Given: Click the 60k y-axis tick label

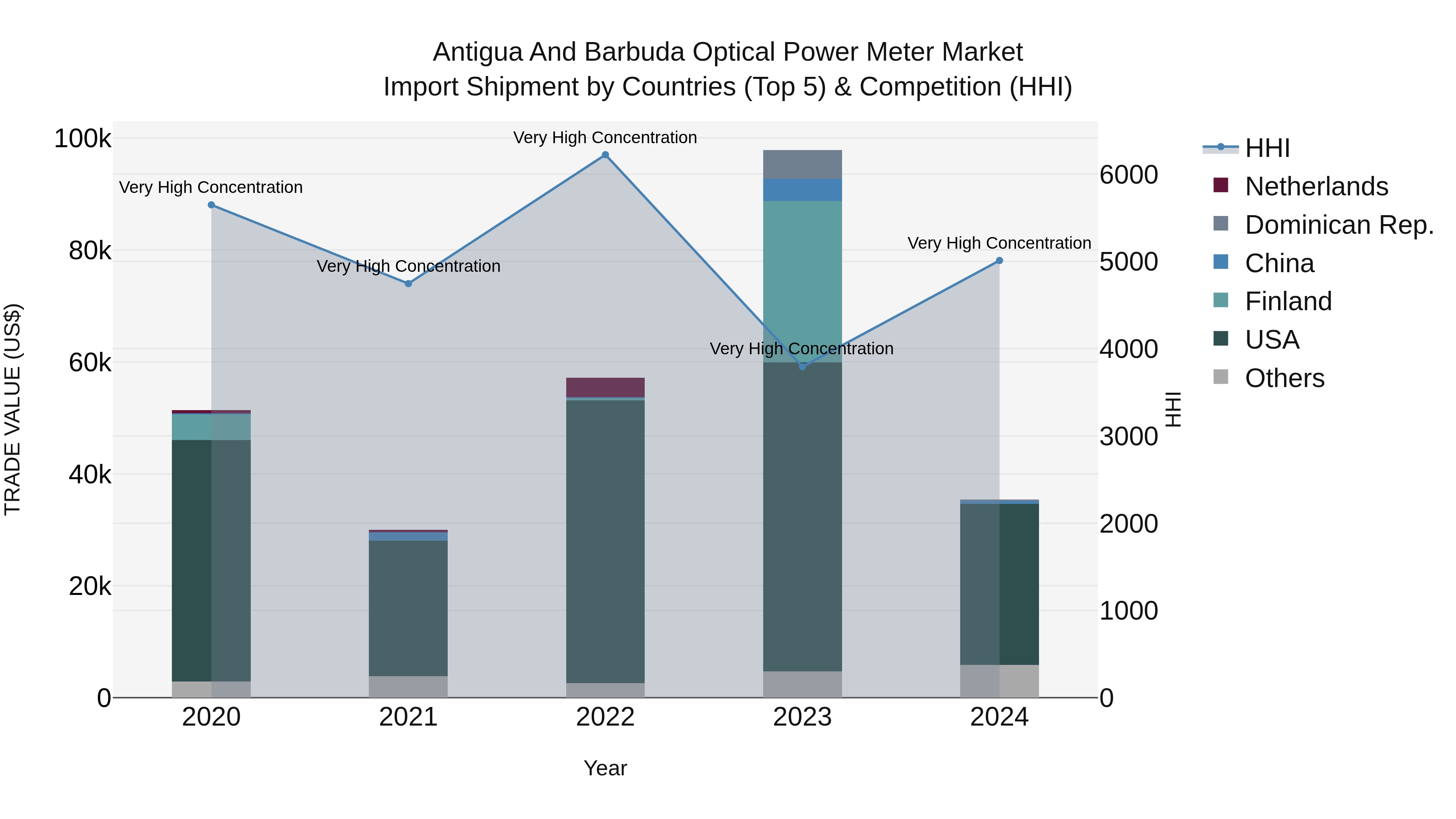Looking at the screenshot, I should [x=91, y=362].
